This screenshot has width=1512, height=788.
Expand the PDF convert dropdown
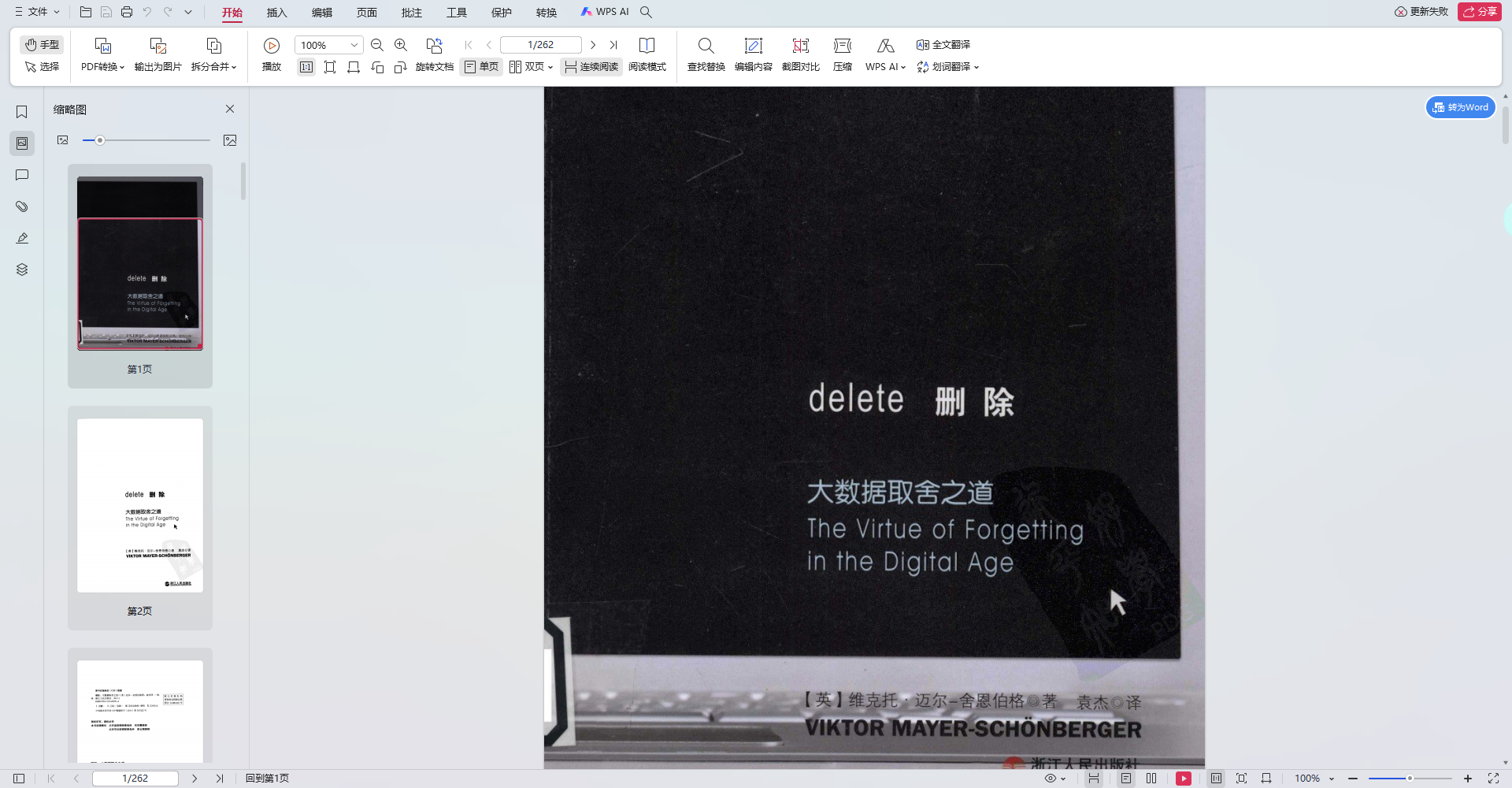coord(102,67)
